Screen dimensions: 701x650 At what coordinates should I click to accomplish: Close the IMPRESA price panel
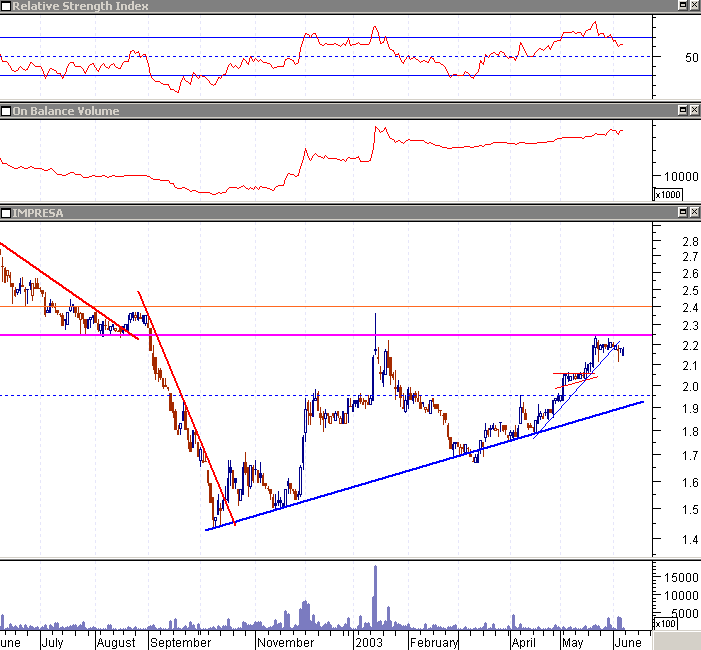click(x=694, y=212)
